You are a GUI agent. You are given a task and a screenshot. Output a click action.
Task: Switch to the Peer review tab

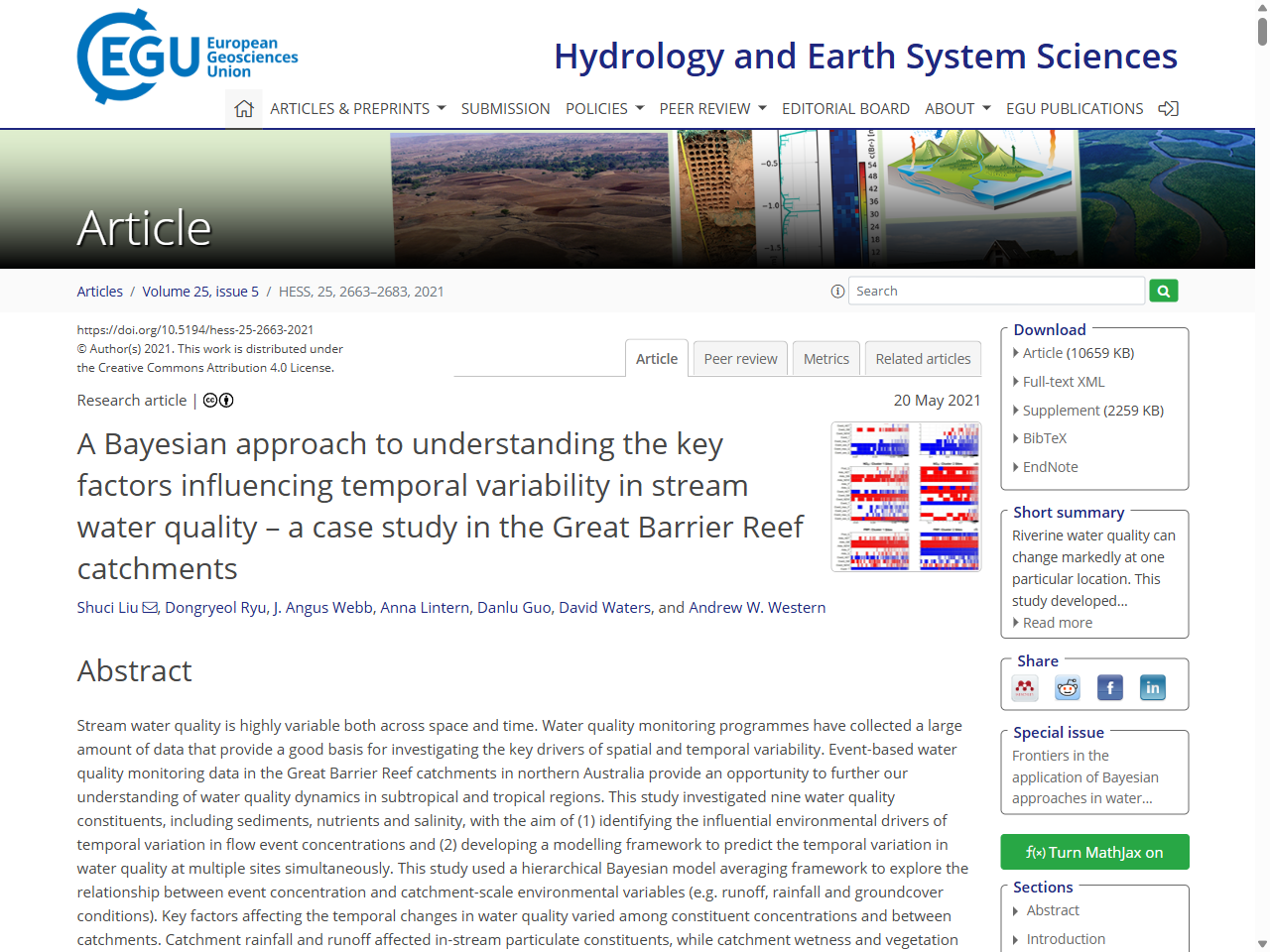pos(739,358)
